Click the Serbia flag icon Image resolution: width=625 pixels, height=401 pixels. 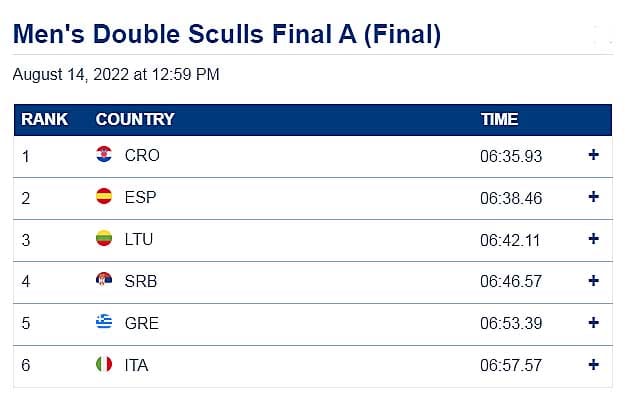[104, 281]
